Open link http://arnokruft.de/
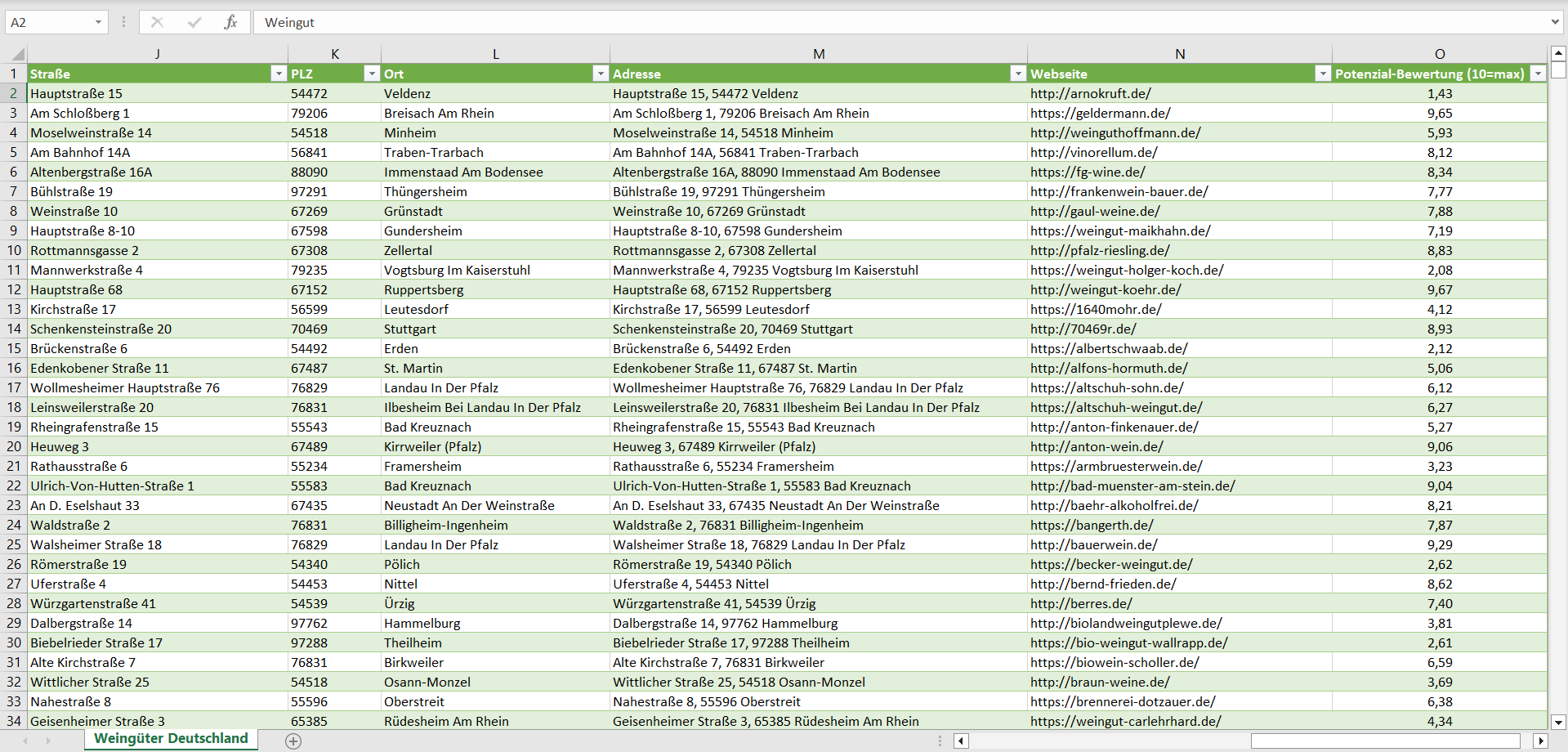This screenshot has height=752, width=1568. [x=1091, y=93]
